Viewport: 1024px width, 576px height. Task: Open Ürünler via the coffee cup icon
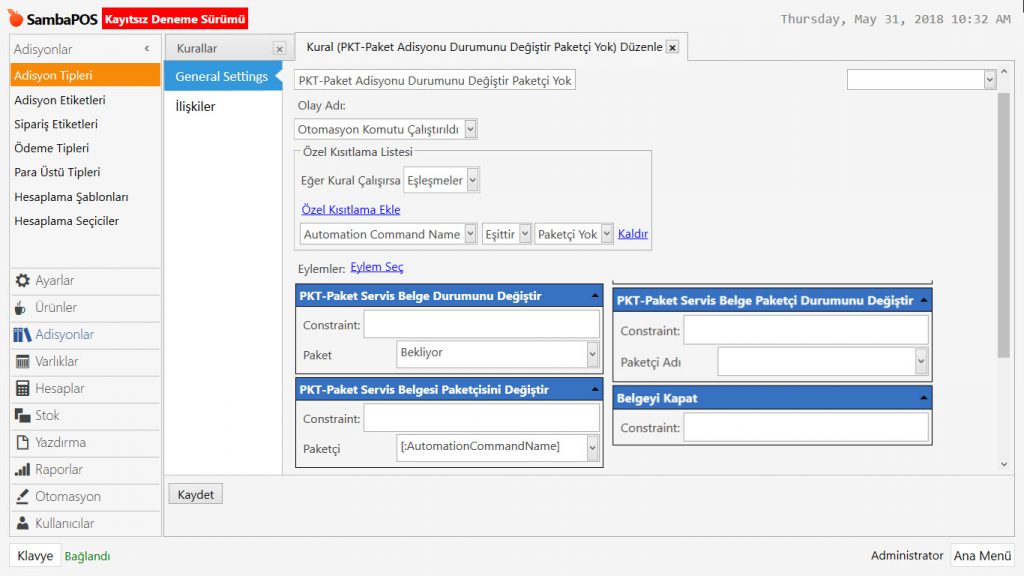(22, 308)
